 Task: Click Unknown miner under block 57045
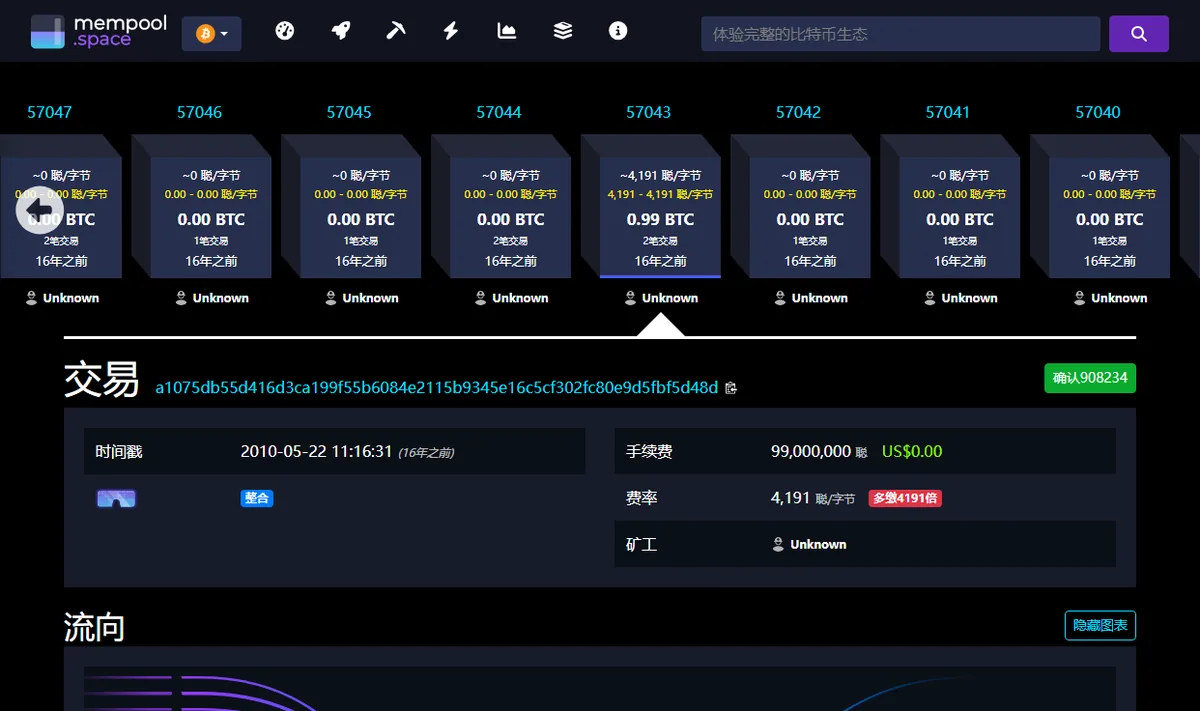click(361, 298)
